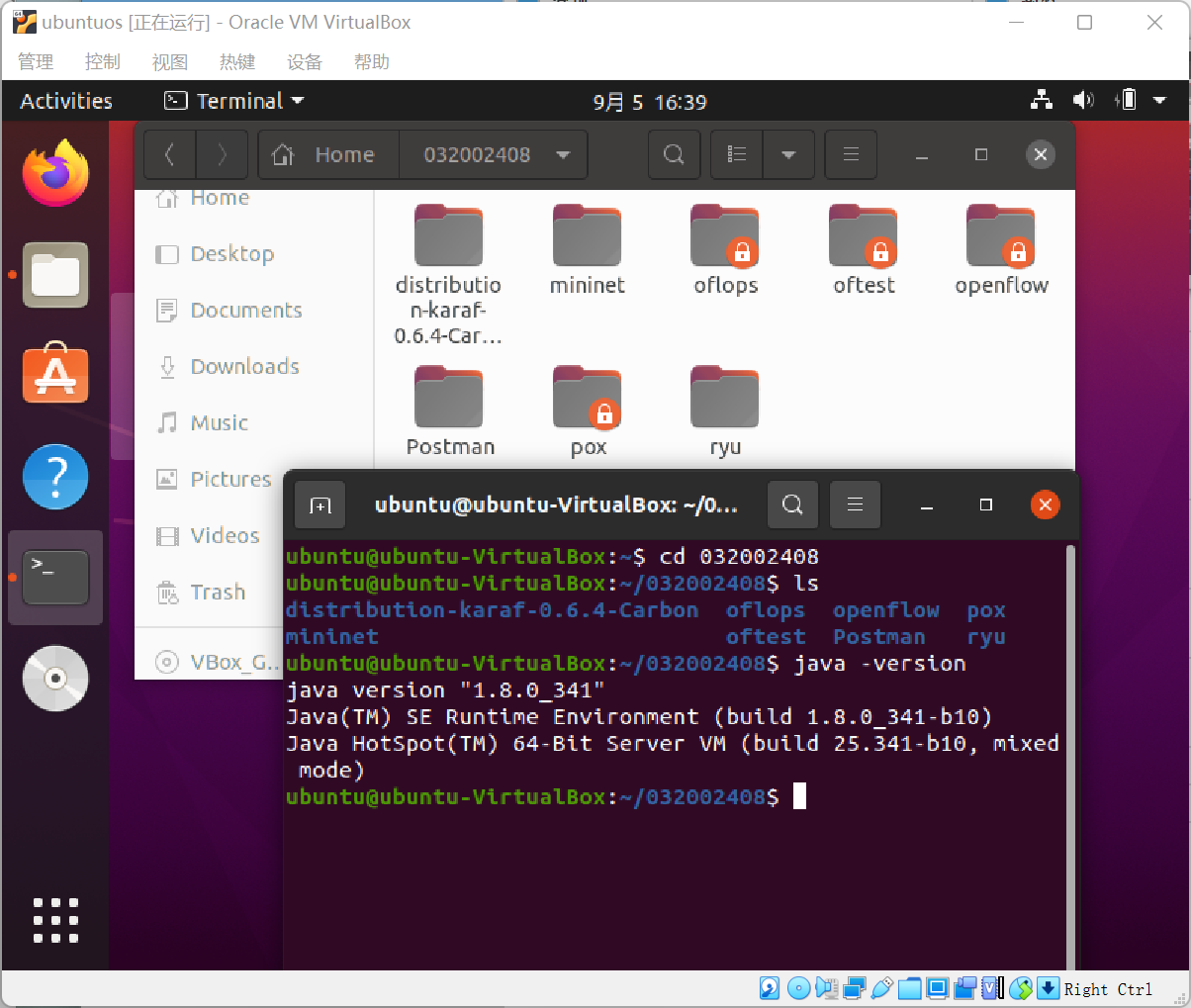The height and width of the screenshot is (1008, 1191).
Task: Click VirtualBox mouse integration status icon
Action: point(1021,987)
